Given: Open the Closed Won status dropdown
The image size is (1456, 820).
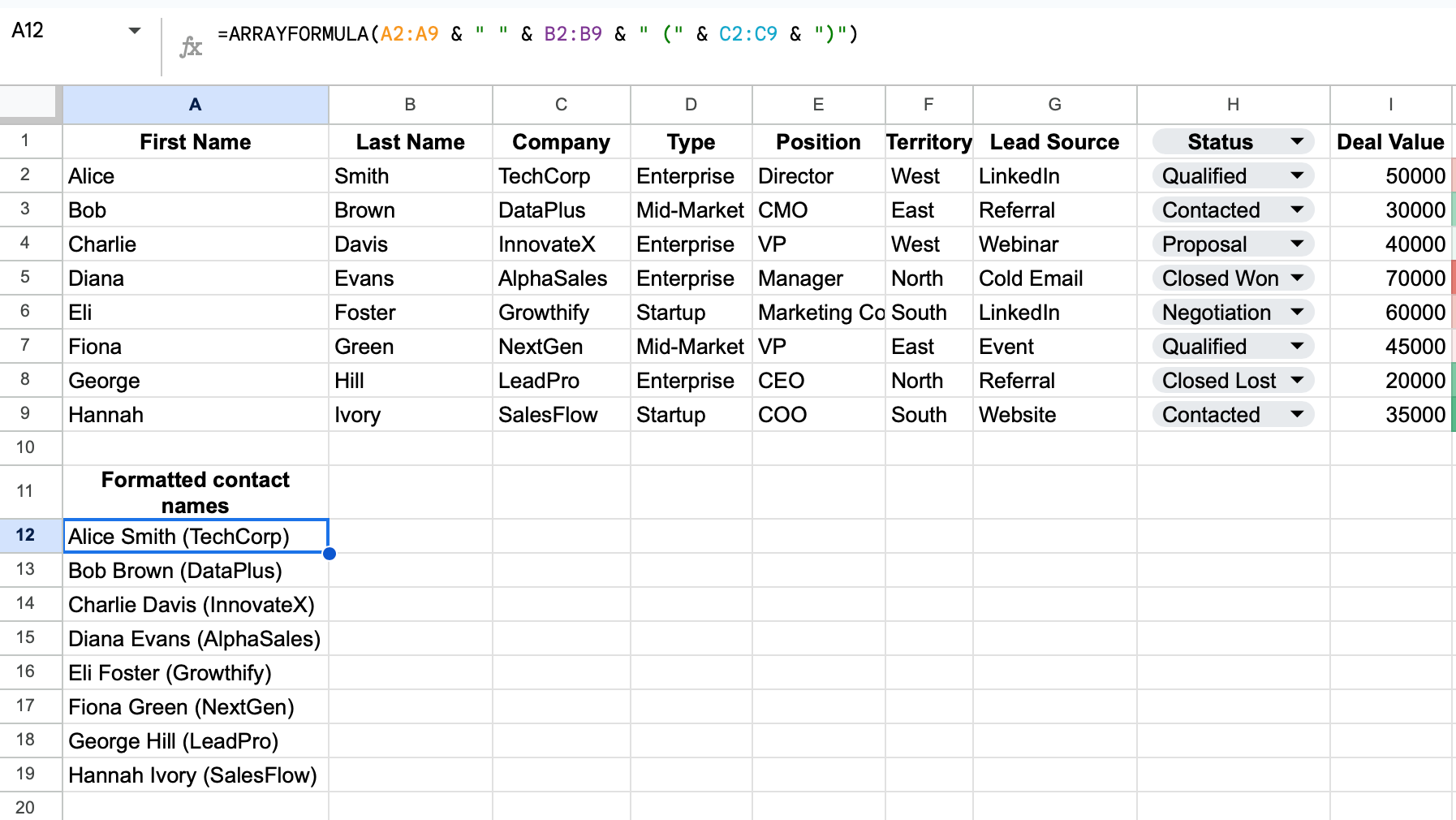Looking at the screenshot, I should click(1297, 278).
